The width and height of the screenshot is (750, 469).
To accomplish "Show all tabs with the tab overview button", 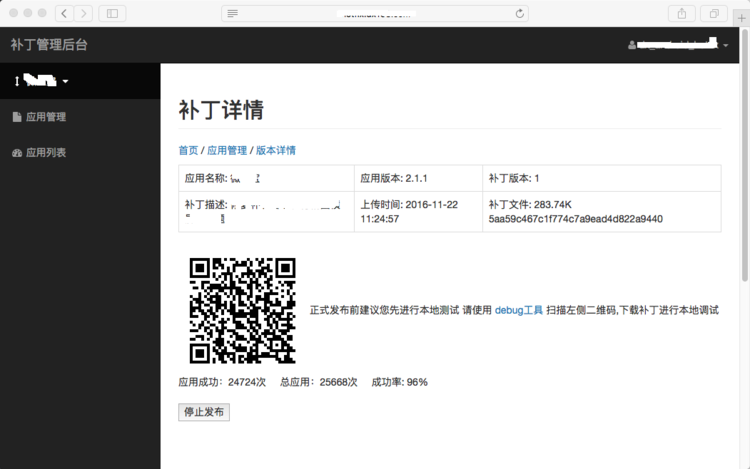I will coord(714,13).
